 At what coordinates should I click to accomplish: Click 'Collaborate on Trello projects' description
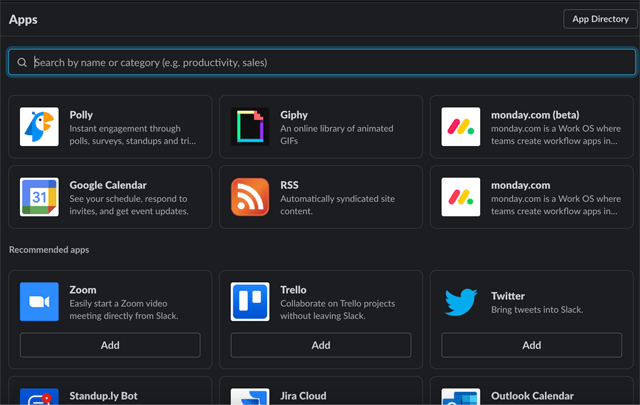coord(338,310)
